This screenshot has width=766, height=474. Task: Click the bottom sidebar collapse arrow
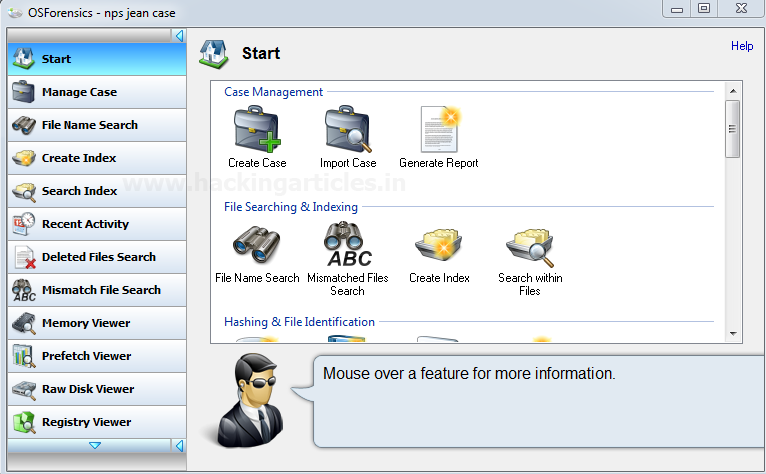pyautogui.click(x=179, y=445)
